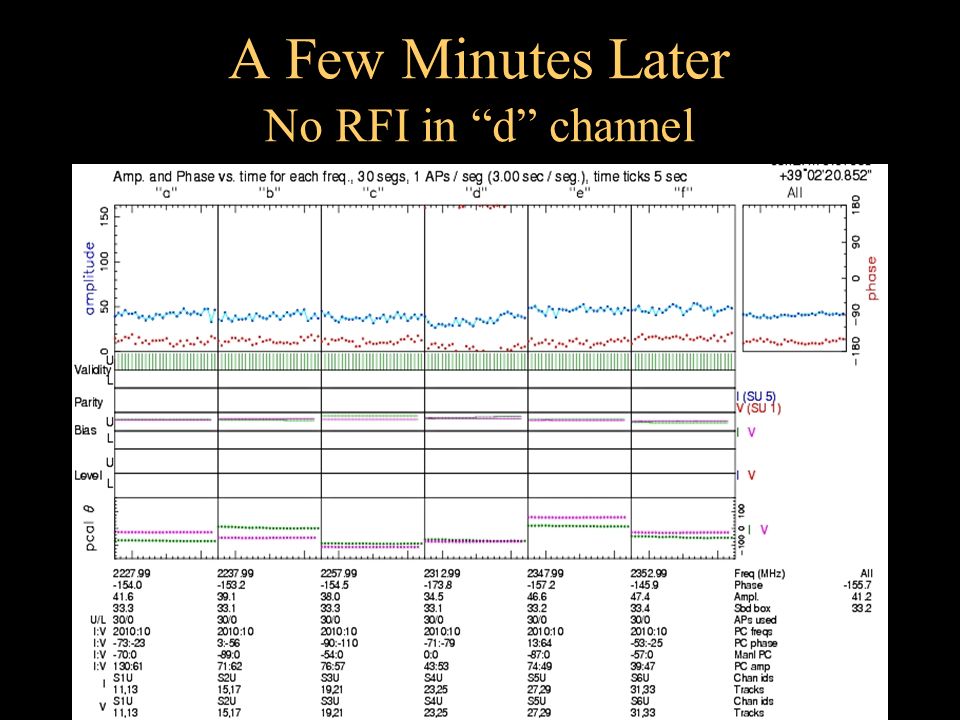Click the "pcal θ" axis label
This screenshot has width=960, height=720.
point(90,528)
